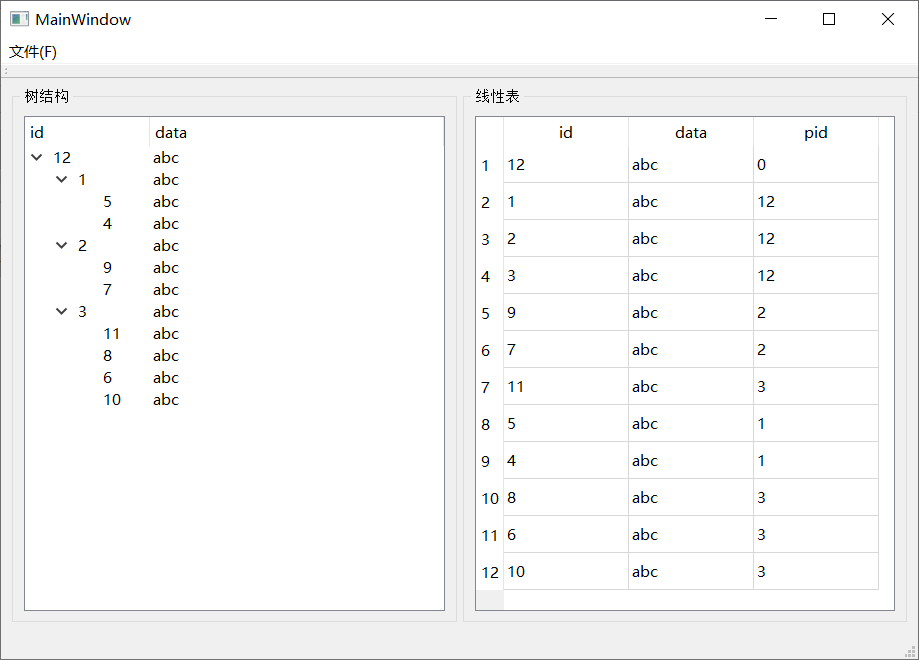Click abc data of tree node 12
The image size is (919, 660).
point(166,158)
